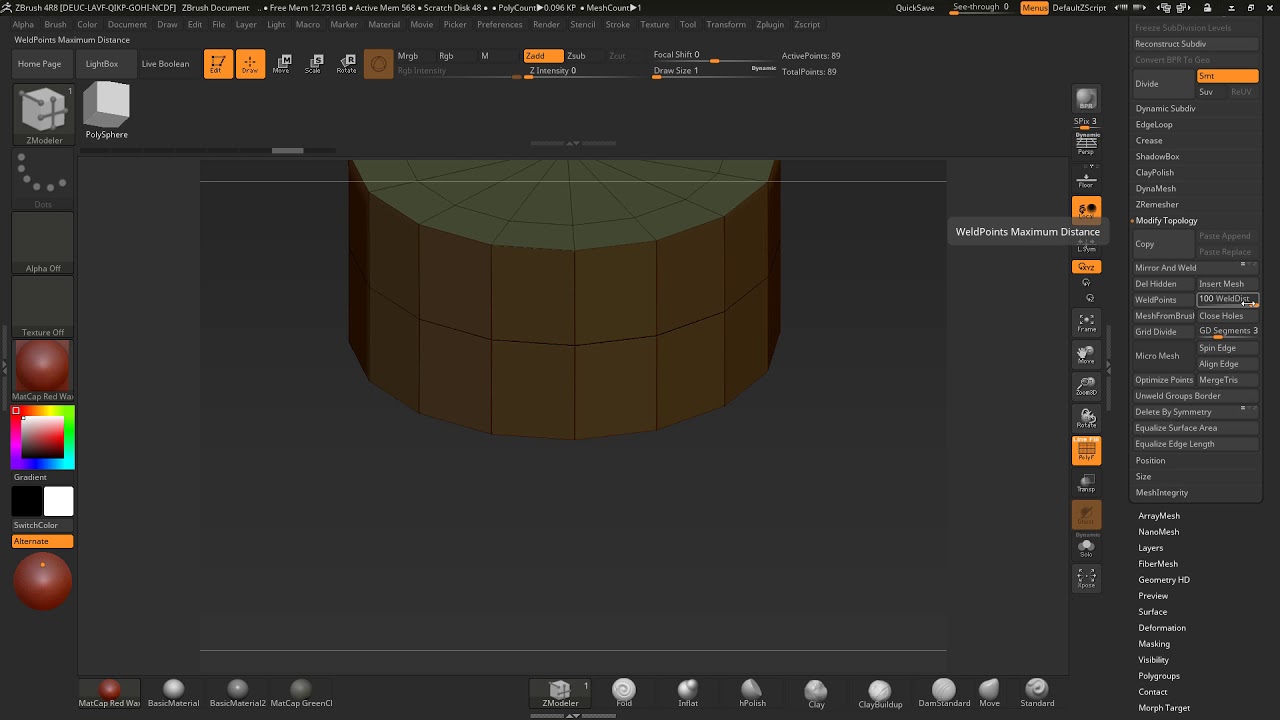1280x720 pixels.
Task: Open the Texture Off selector
Action: pyautogui.click(x=43, y=307)
